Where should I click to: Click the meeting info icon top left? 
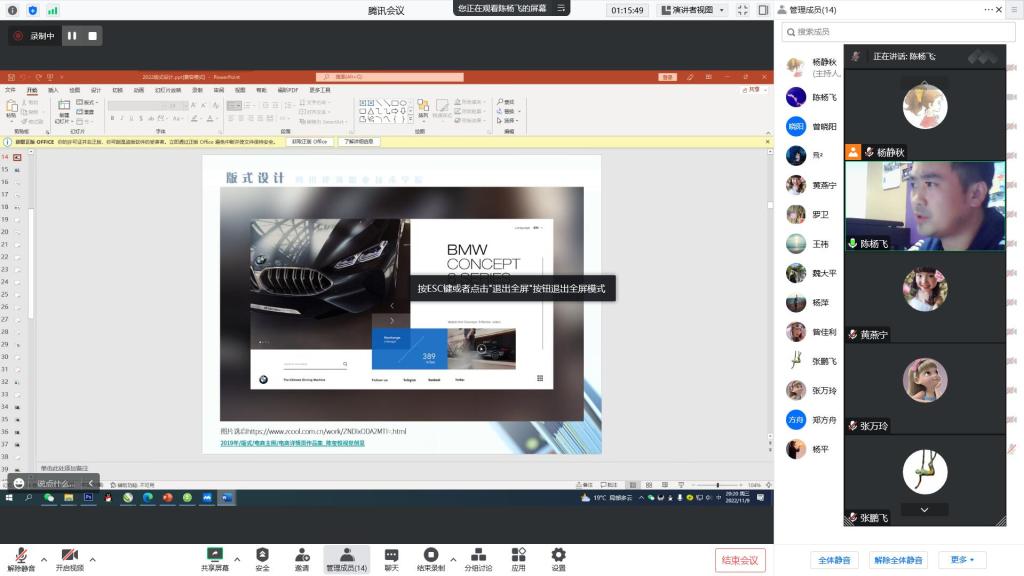(12, 10)
